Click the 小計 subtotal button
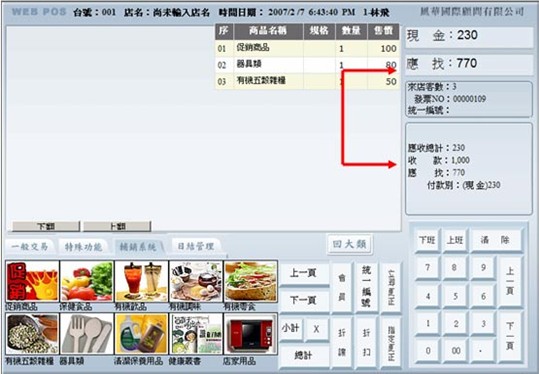This screenshot has width=539, height=374. [291, 329]
